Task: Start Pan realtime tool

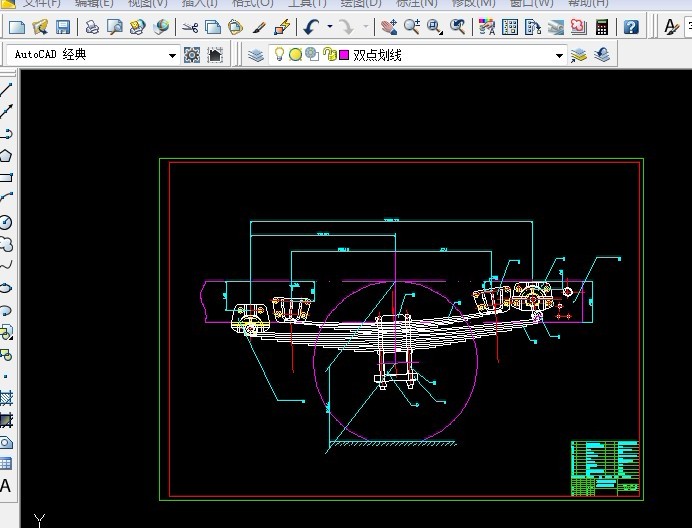Action: pos(389,27)
